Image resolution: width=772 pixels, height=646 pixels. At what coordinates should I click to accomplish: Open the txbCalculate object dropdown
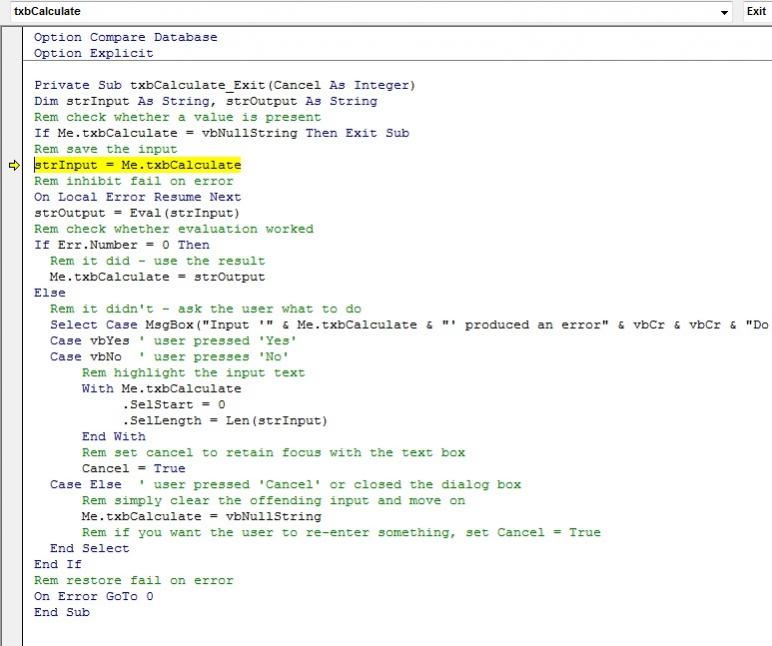(724, 12)
